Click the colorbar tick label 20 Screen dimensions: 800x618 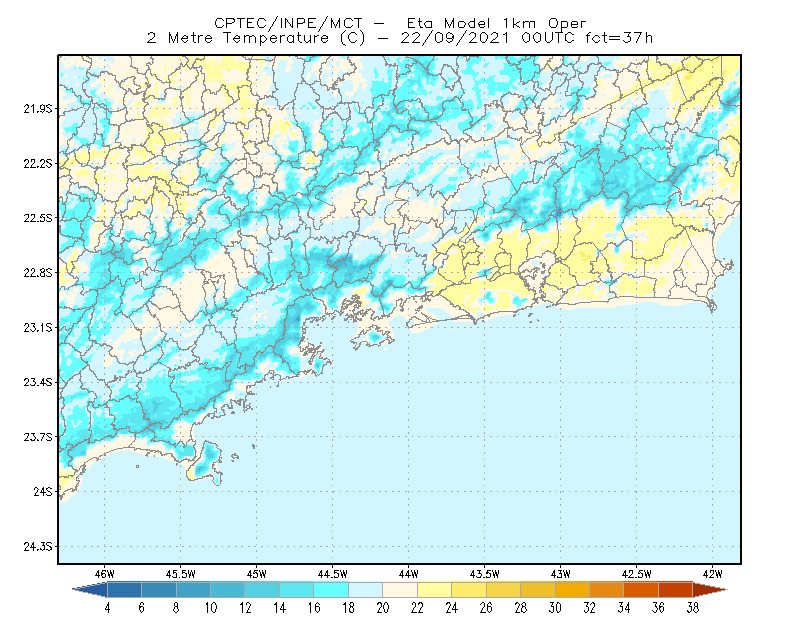[x=383, y=608]
